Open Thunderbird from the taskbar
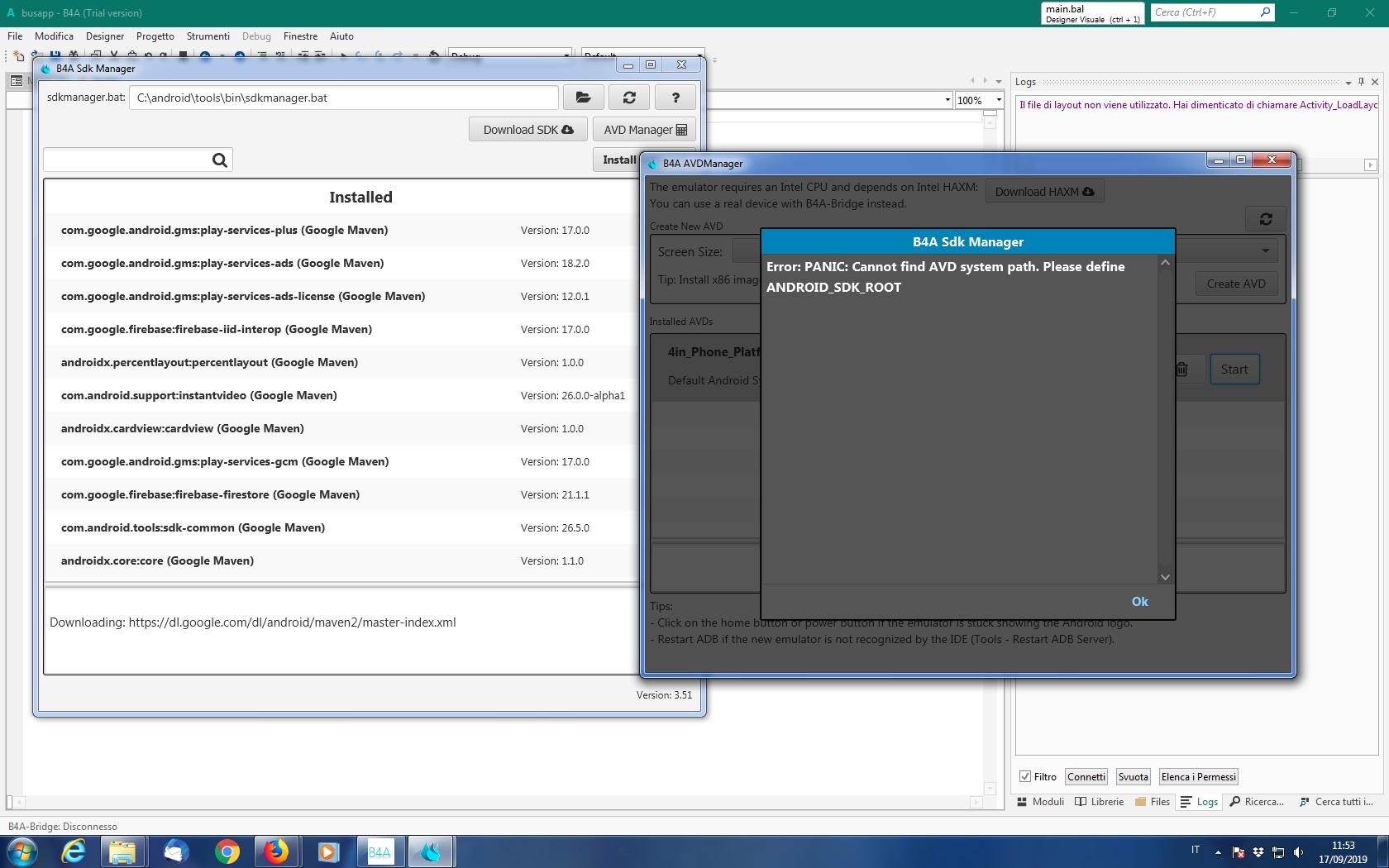1389x868 pixels. (175, 851)
